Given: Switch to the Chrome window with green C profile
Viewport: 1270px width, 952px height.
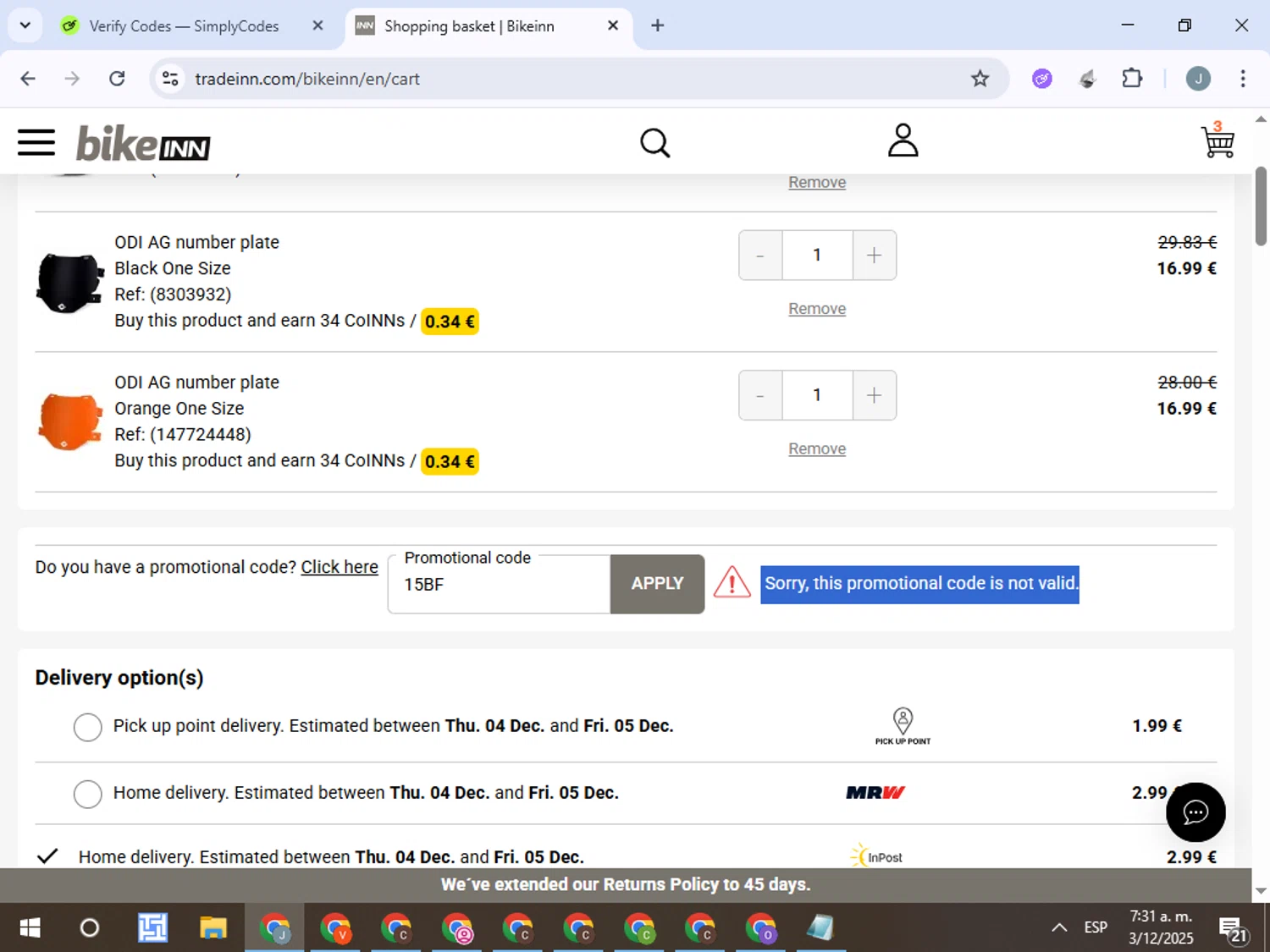Looking at the screenshot, I should click(x=639, y=928).
